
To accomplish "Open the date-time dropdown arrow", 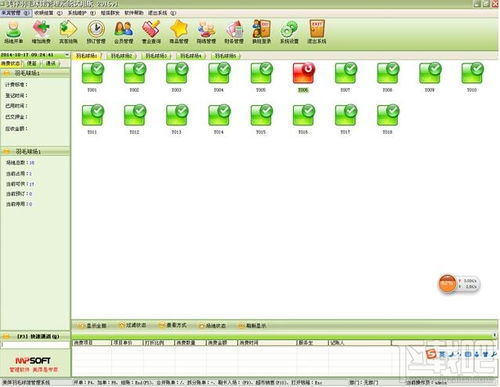I will point(67,54).
